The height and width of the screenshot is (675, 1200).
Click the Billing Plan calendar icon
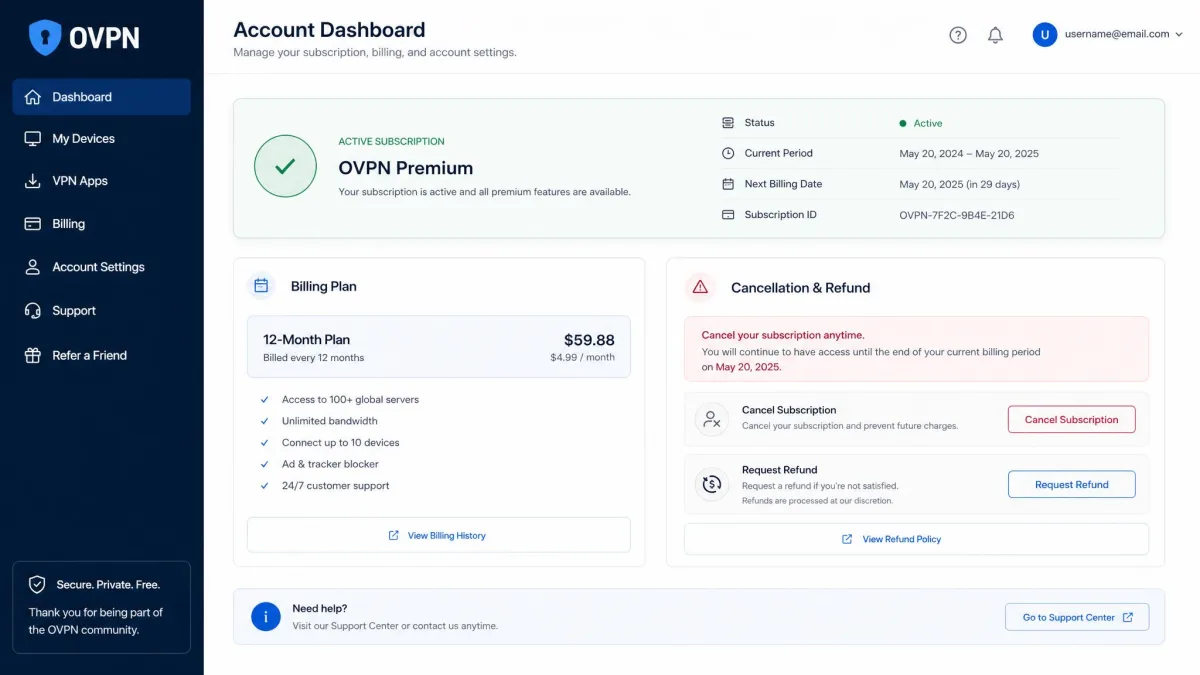pyautogui.click(x=261, y=286)
